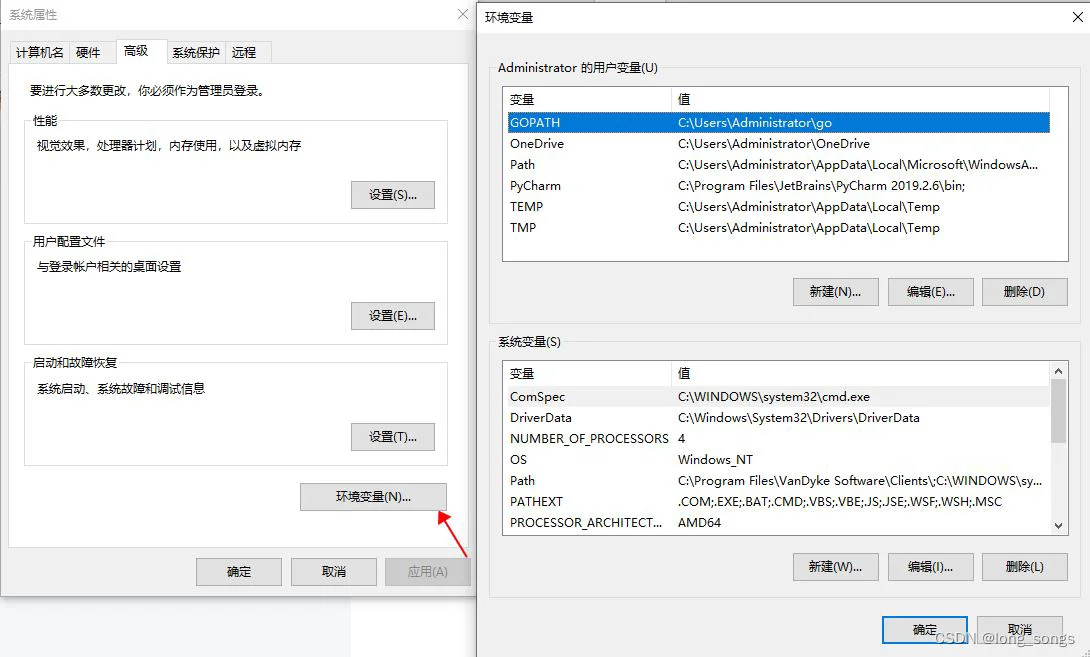The height and width of the screenshot is (657, 1090).
Task: Click the AMD64 value cell
Action: [x=699, y=522]
